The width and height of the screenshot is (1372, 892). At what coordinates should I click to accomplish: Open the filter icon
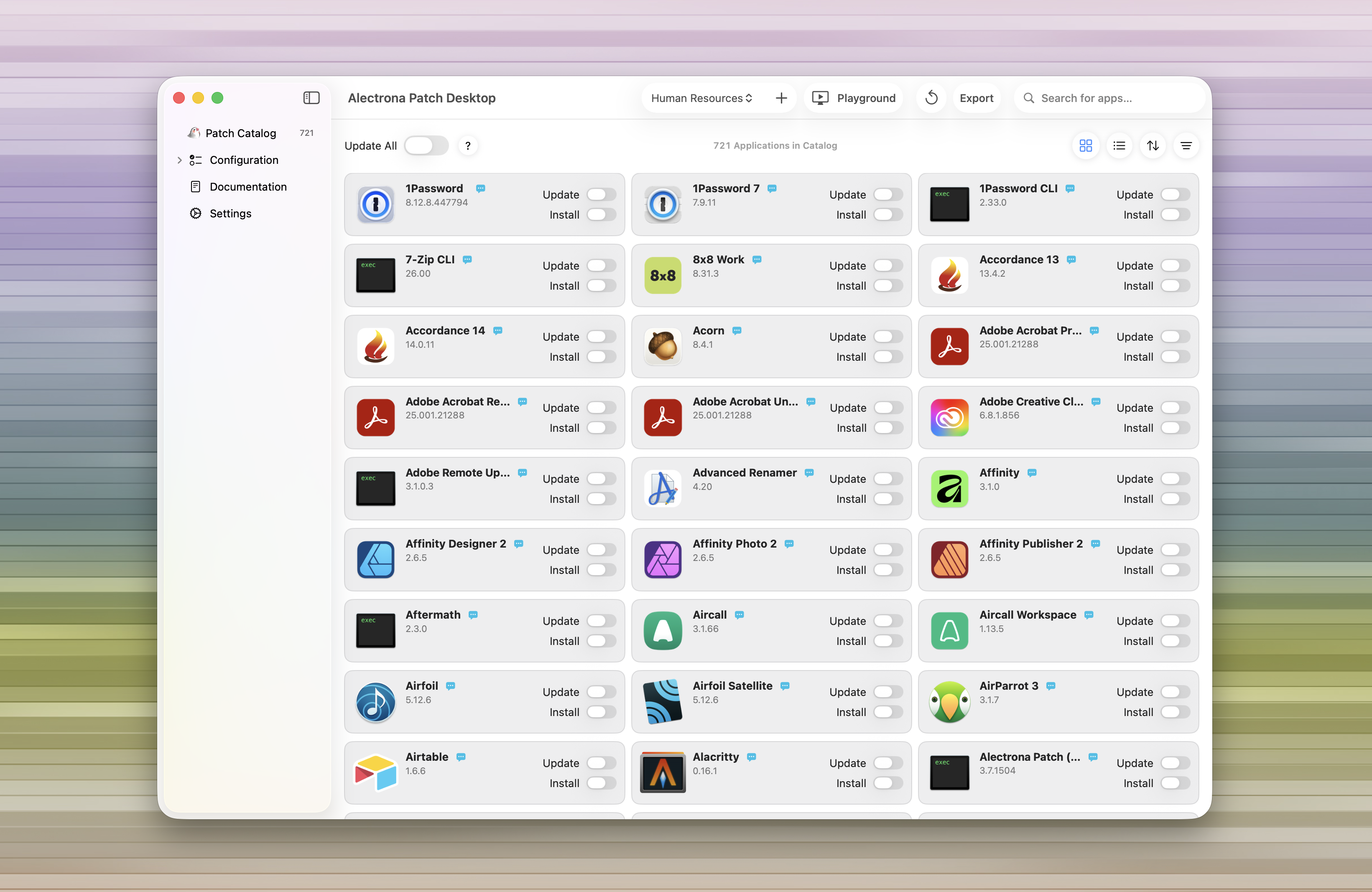[1186, 146]
